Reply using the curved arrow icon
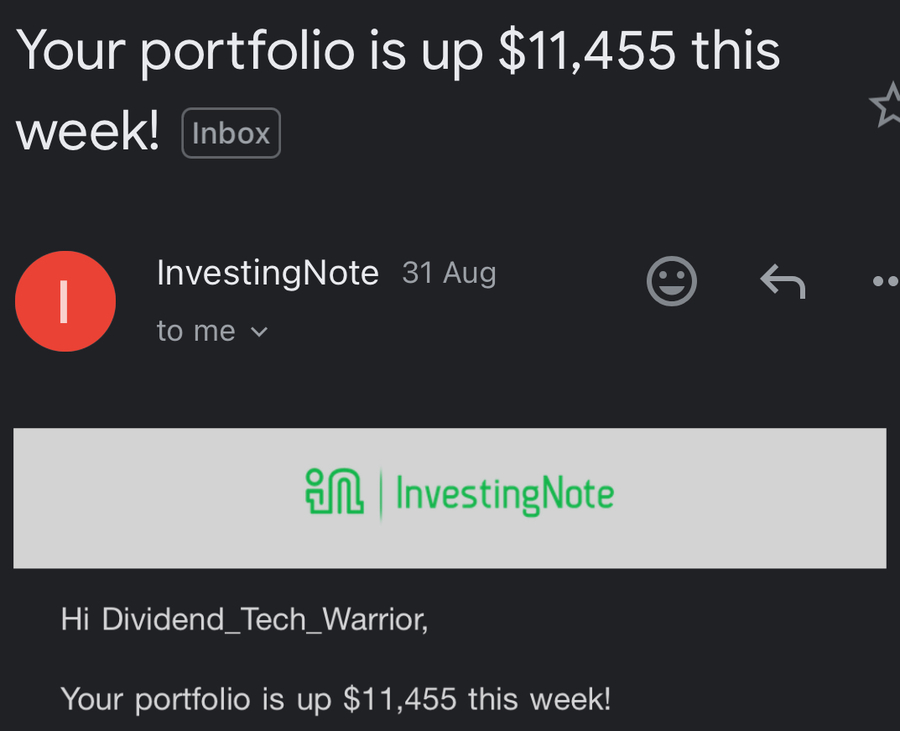 tap(783, 281)
